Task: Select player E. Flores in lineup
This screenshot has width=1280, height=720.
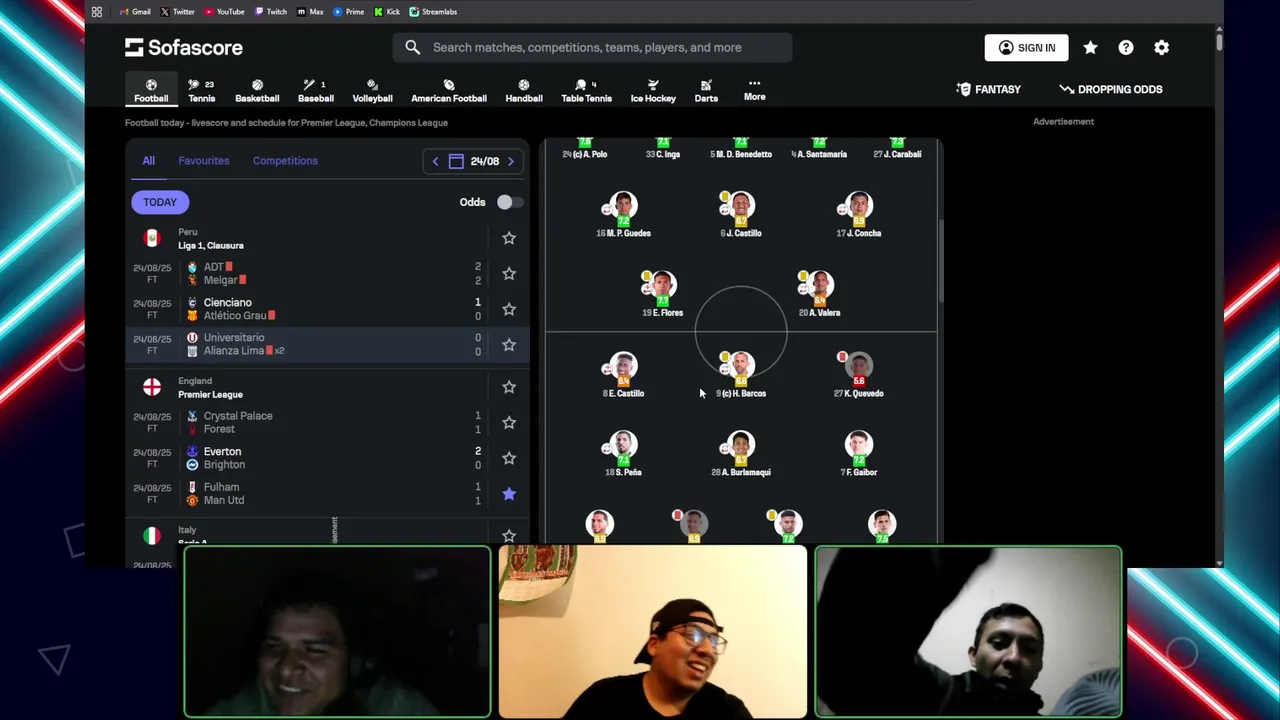Action: click(662, 294)
